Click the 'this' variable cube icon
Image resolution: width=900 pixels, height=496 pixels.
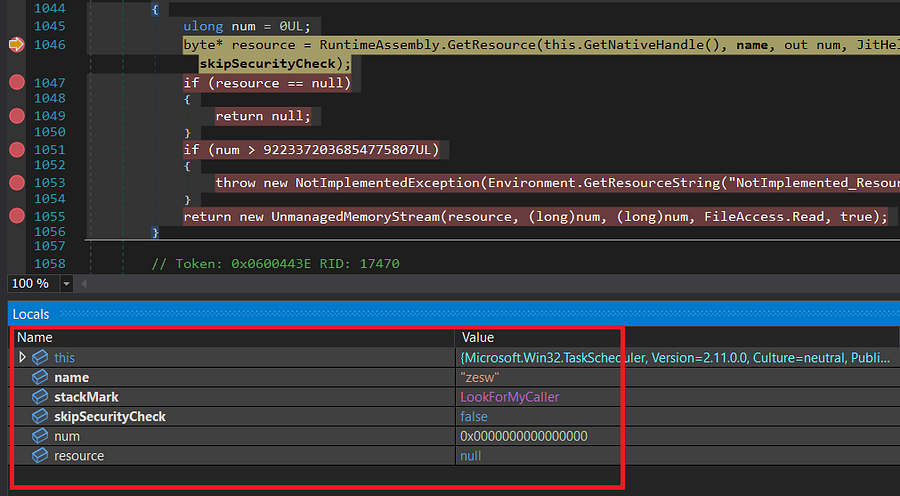click(x=40, y=358)
